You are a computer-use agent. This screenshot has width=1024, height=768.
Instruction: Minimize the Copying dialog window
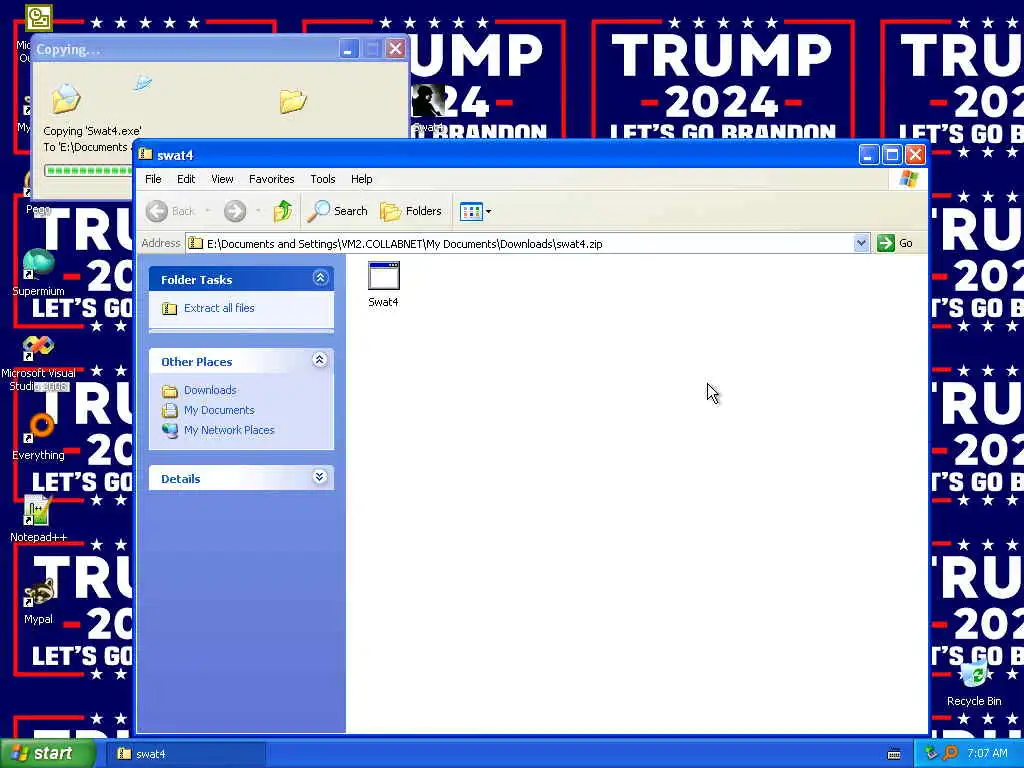(349, 49)
